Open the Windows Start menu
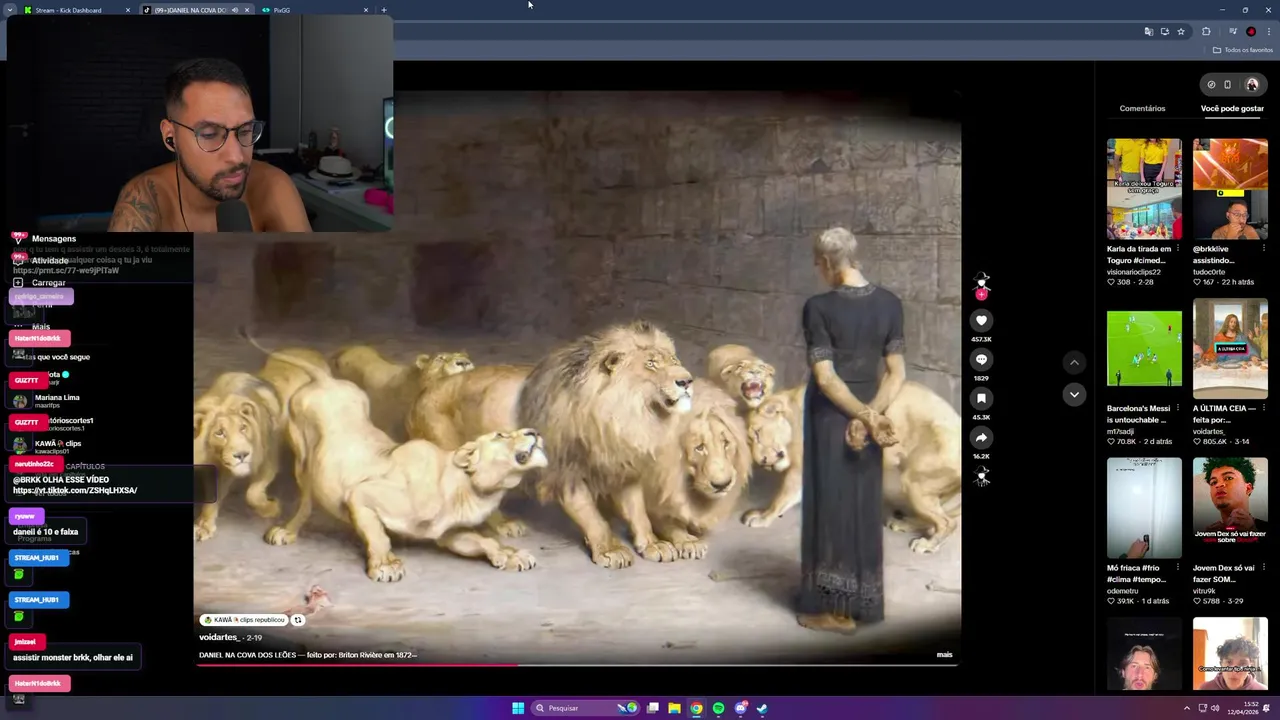The image size is (1280, 720). tap(518, 708)
